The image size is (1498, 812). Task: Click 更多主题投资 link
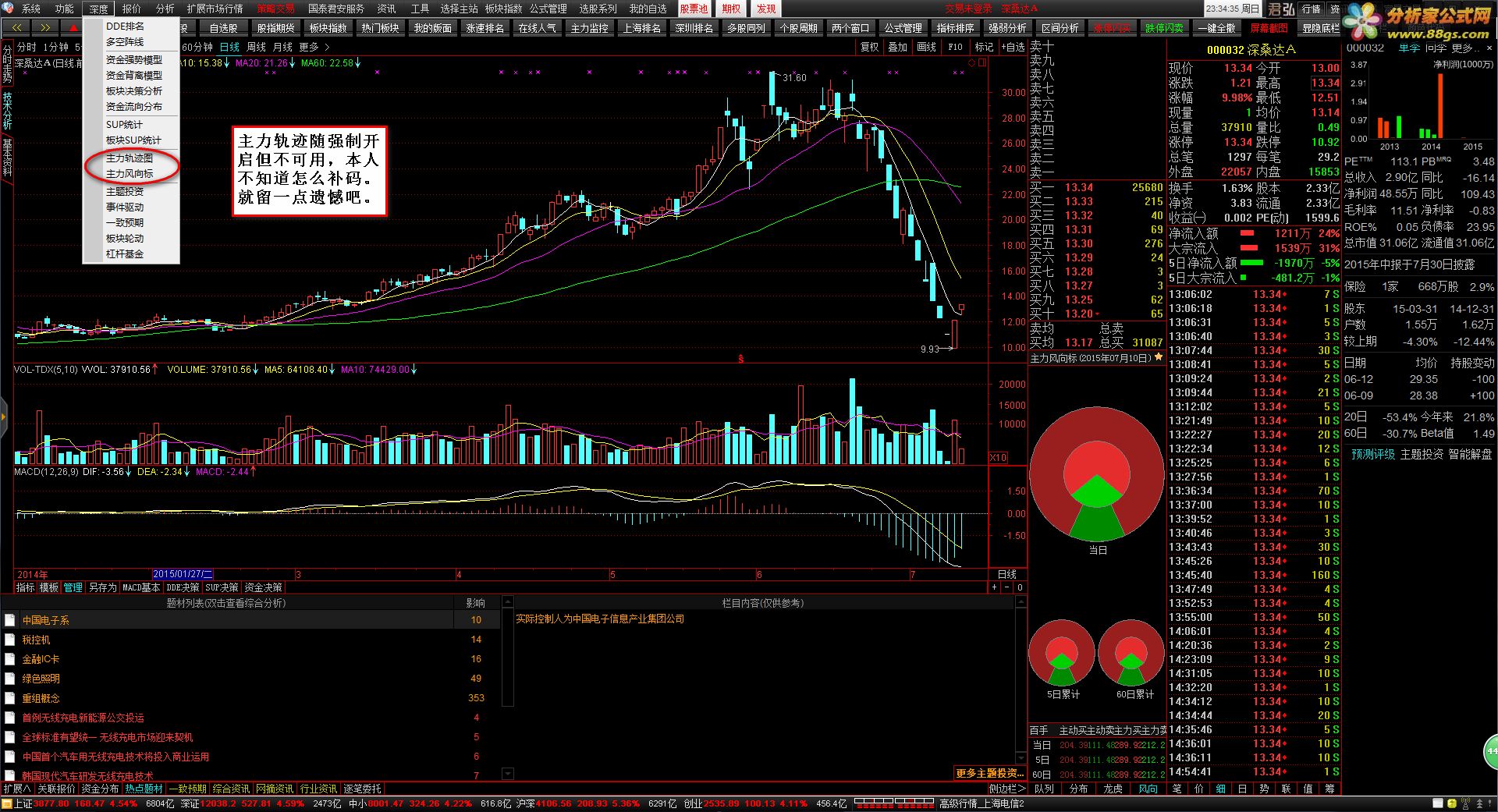point(990,773)
